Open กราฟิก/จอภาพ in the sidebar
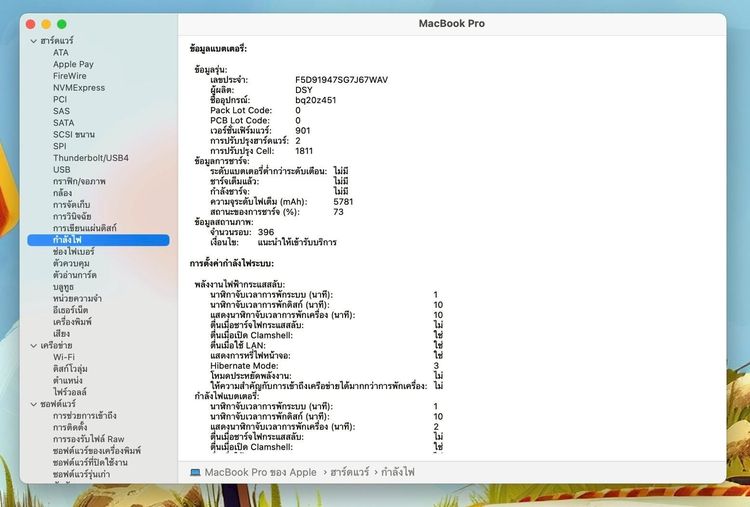Screen dimensions: 750x507 (79, 181)
